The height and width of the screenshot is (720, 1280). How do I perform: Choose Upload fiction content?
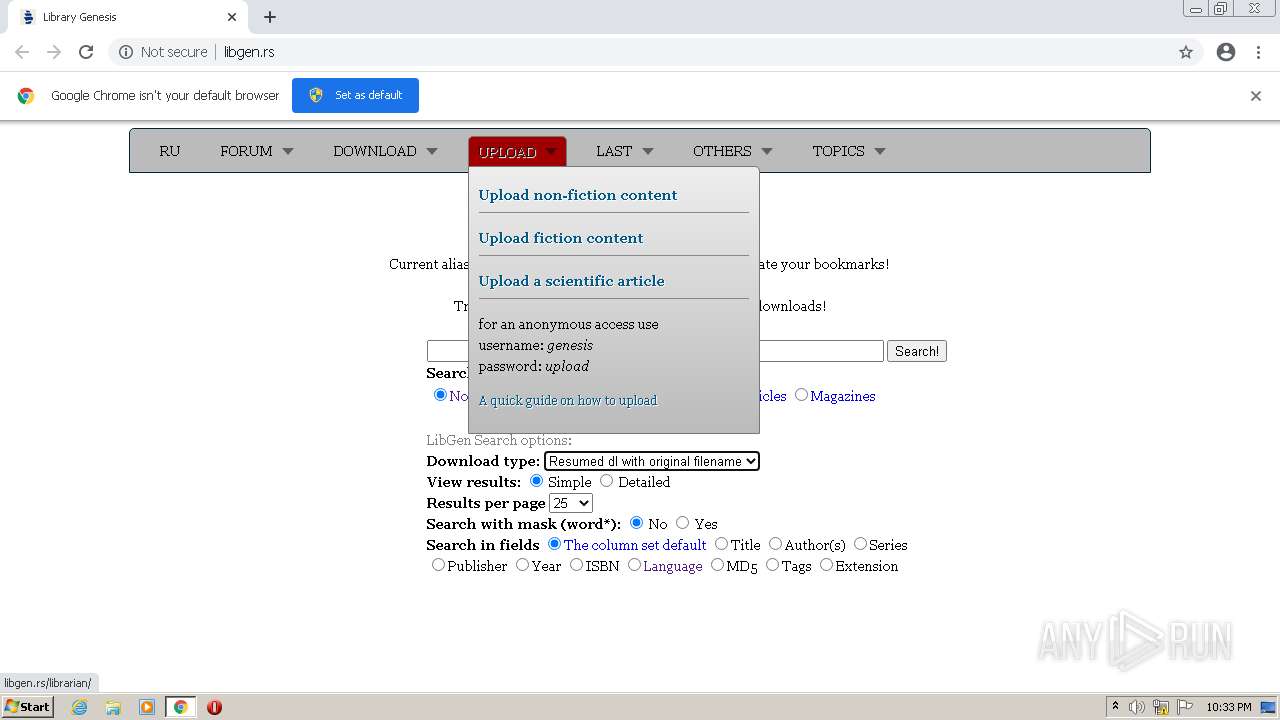tap(561, 238)
